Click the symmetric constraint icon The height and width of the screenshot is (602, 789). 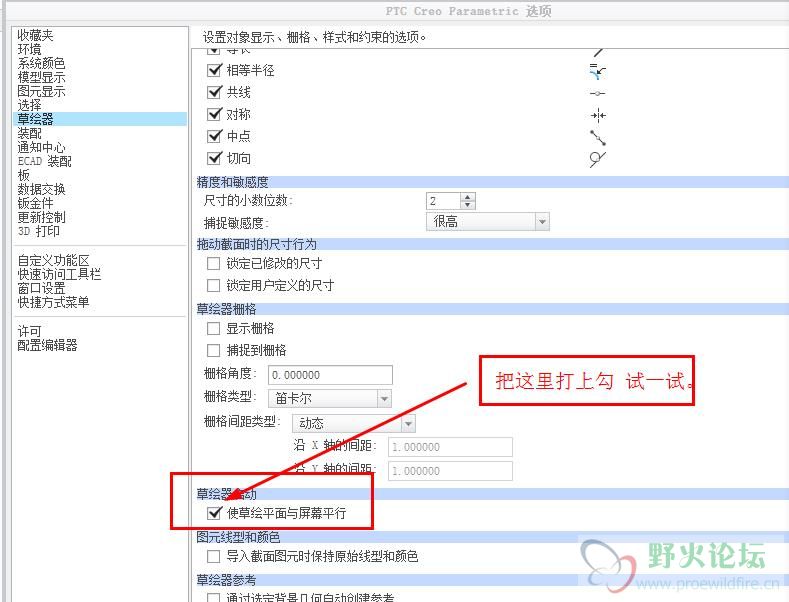598,115
